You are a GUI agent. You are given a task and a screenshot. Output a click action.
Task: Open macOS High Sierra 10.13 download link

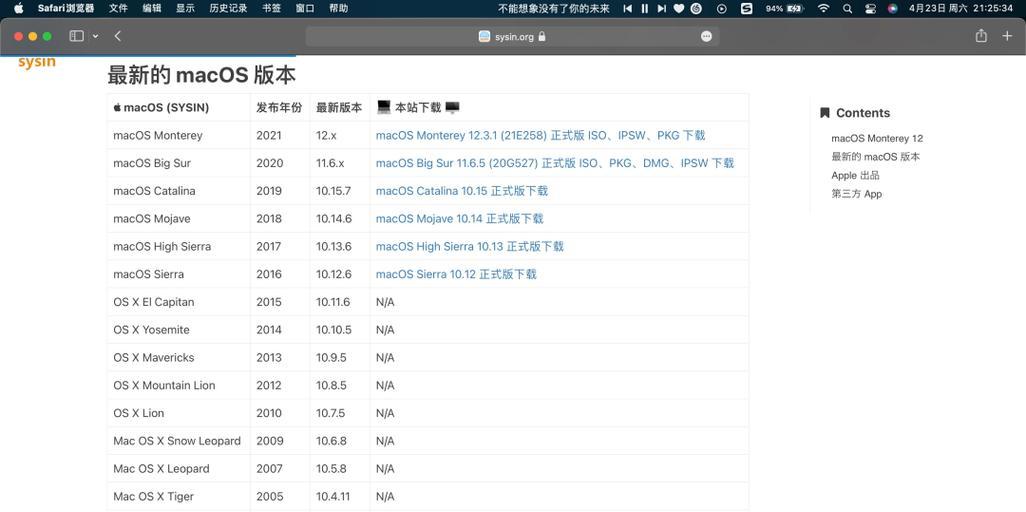[470, 246]
